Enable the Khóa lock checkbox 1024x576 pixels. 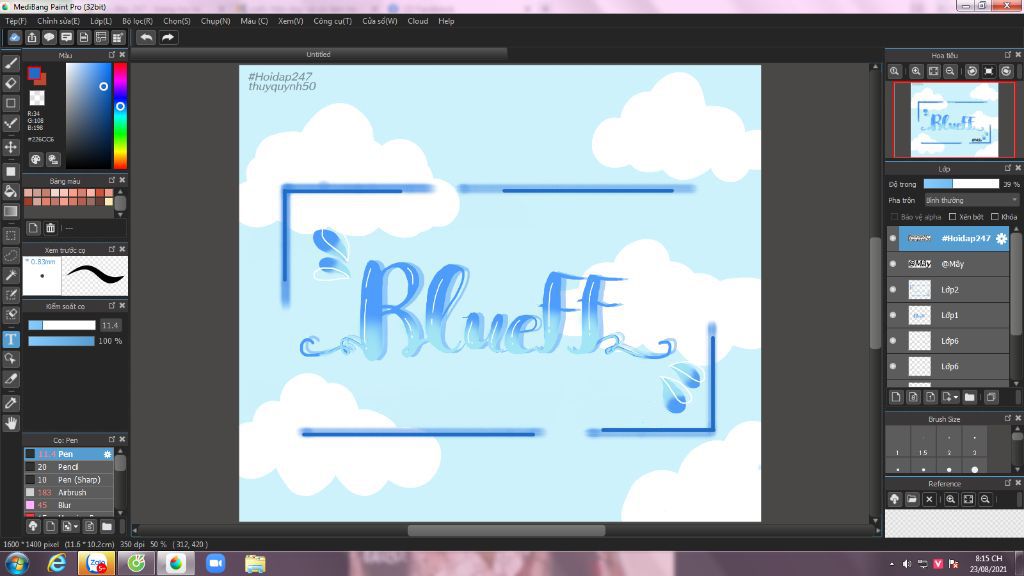[995, 217]
